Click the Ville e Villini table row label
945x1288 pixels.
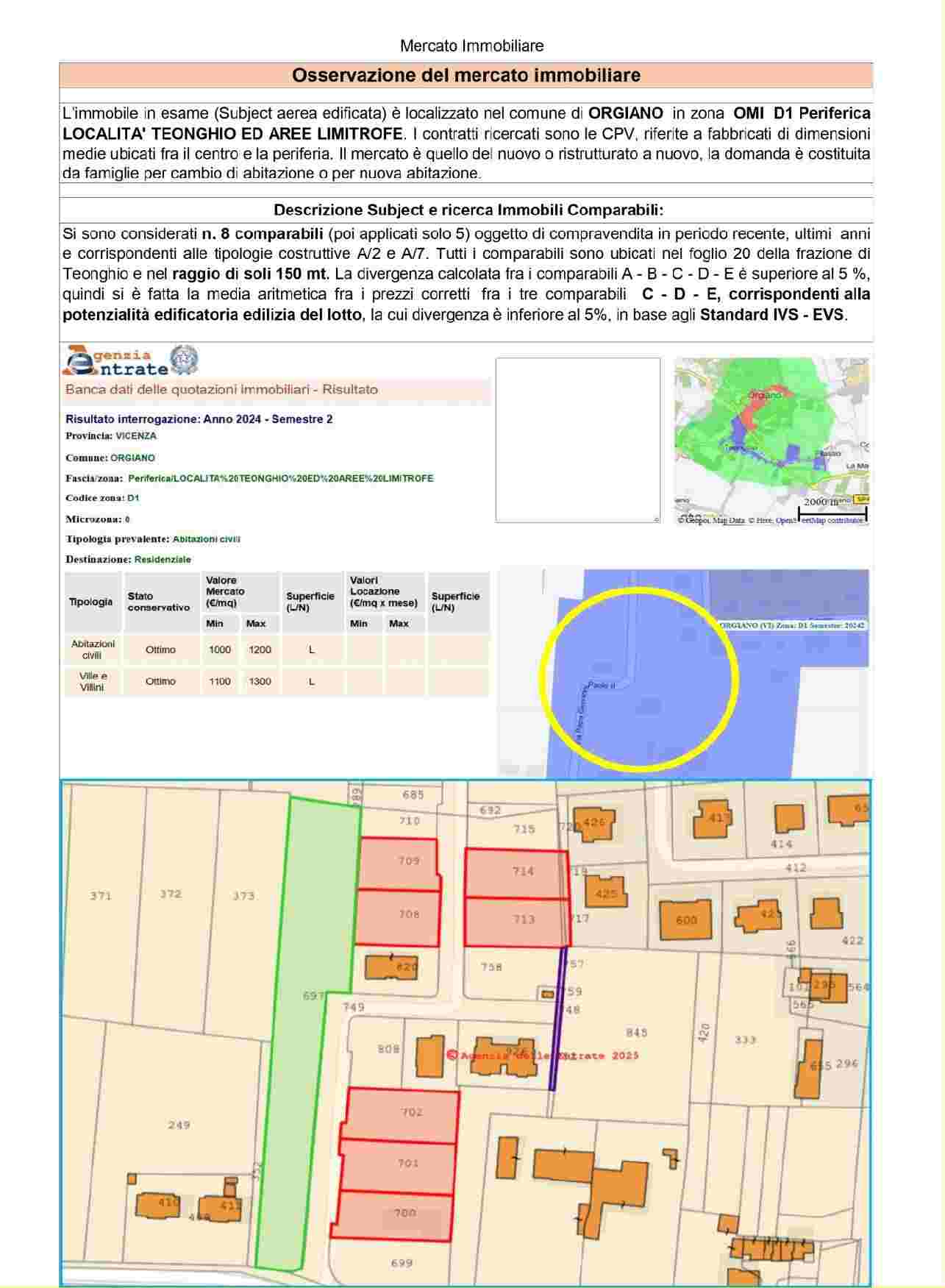click(x=93, y=681)
